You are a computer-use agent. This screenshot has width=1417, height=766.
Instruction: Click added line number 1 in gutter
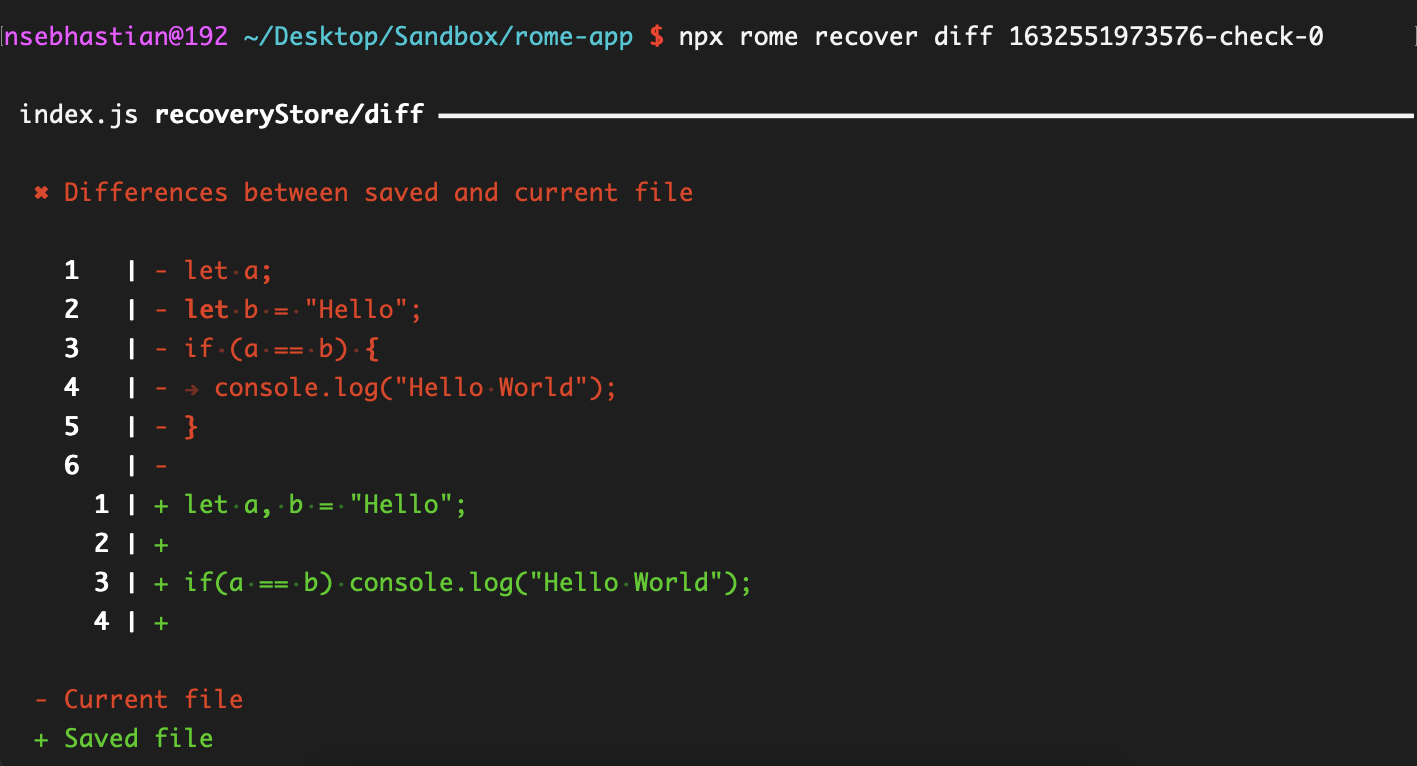pos(101,505)
